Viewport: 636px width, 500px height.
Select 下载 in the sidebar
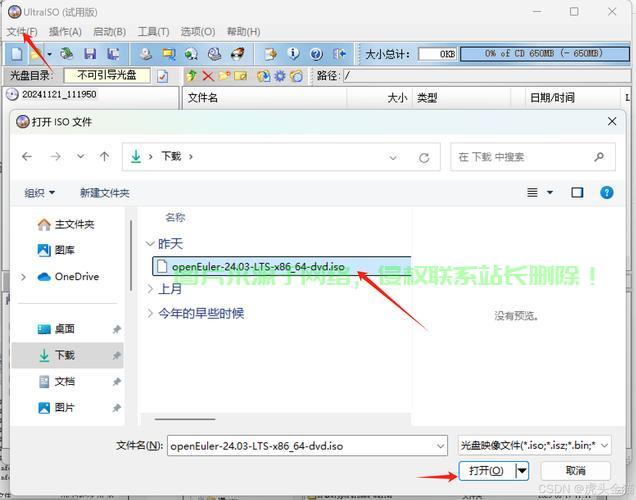click(x=67, y=355)
